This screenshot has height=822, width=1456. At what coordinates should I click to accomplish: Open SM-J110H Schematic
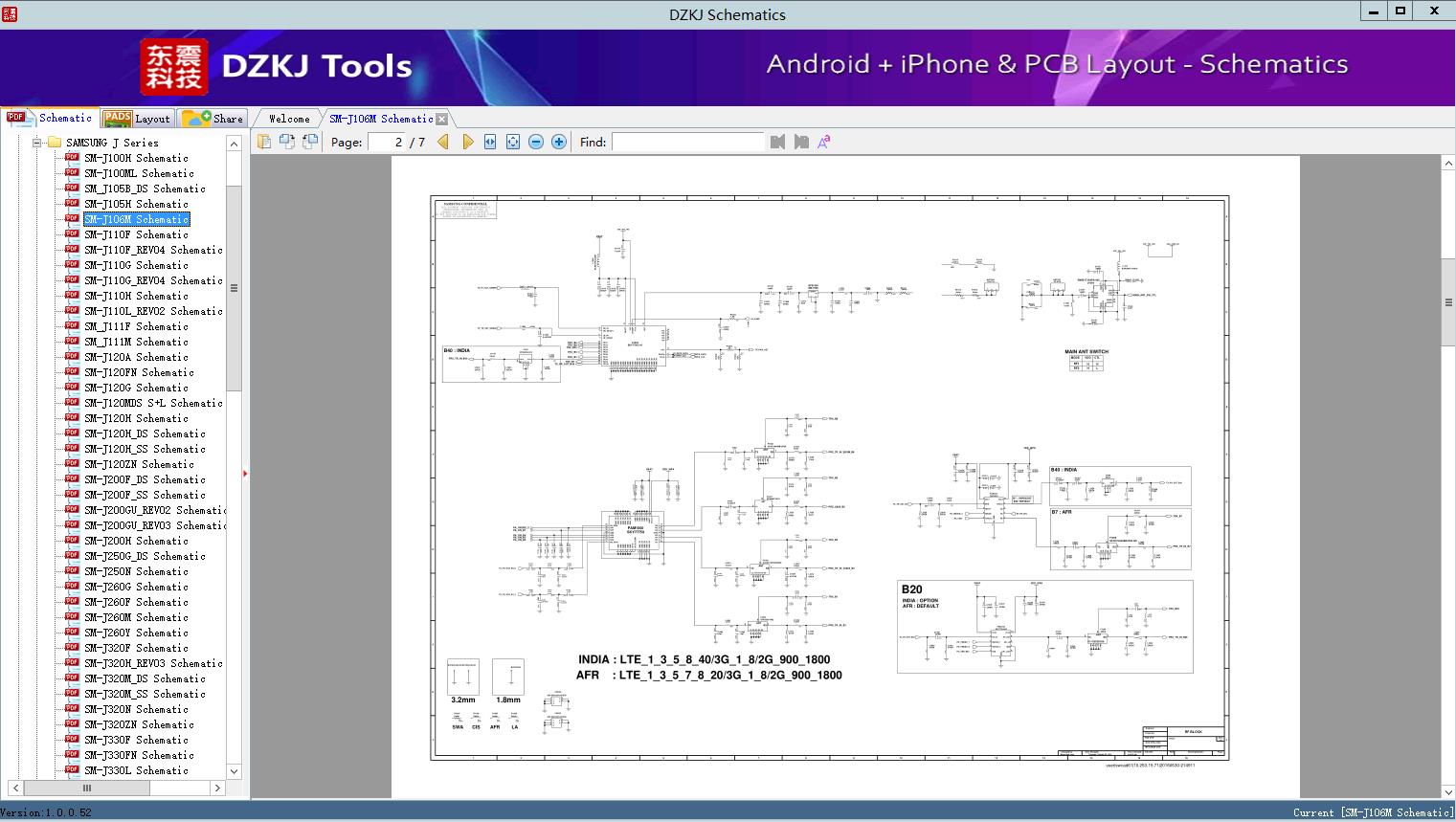tap(136, 296)
